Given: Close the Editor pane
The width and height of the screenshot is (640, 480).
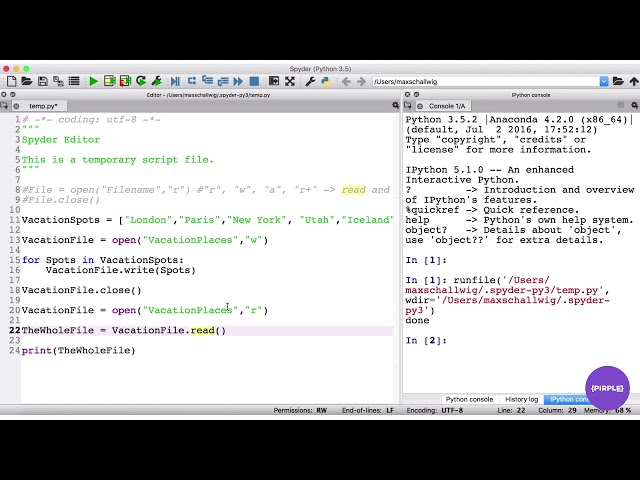Looking at the screenshot, I should click(4, 94).
